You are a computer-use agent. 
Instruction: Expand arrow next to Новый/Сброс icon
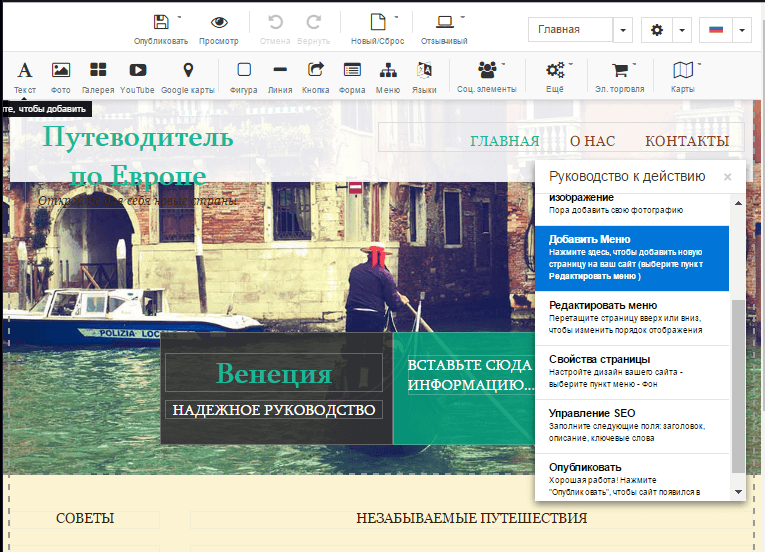click(x=396, y=17)
